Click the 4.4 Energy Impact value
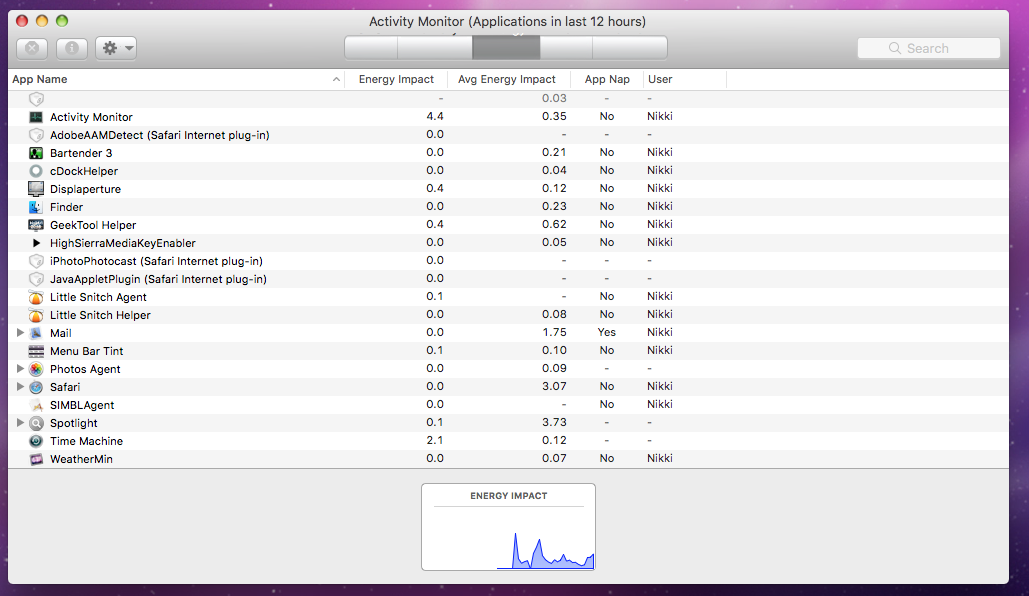Screen dimensions: 1029x596 tap(434, 116)
